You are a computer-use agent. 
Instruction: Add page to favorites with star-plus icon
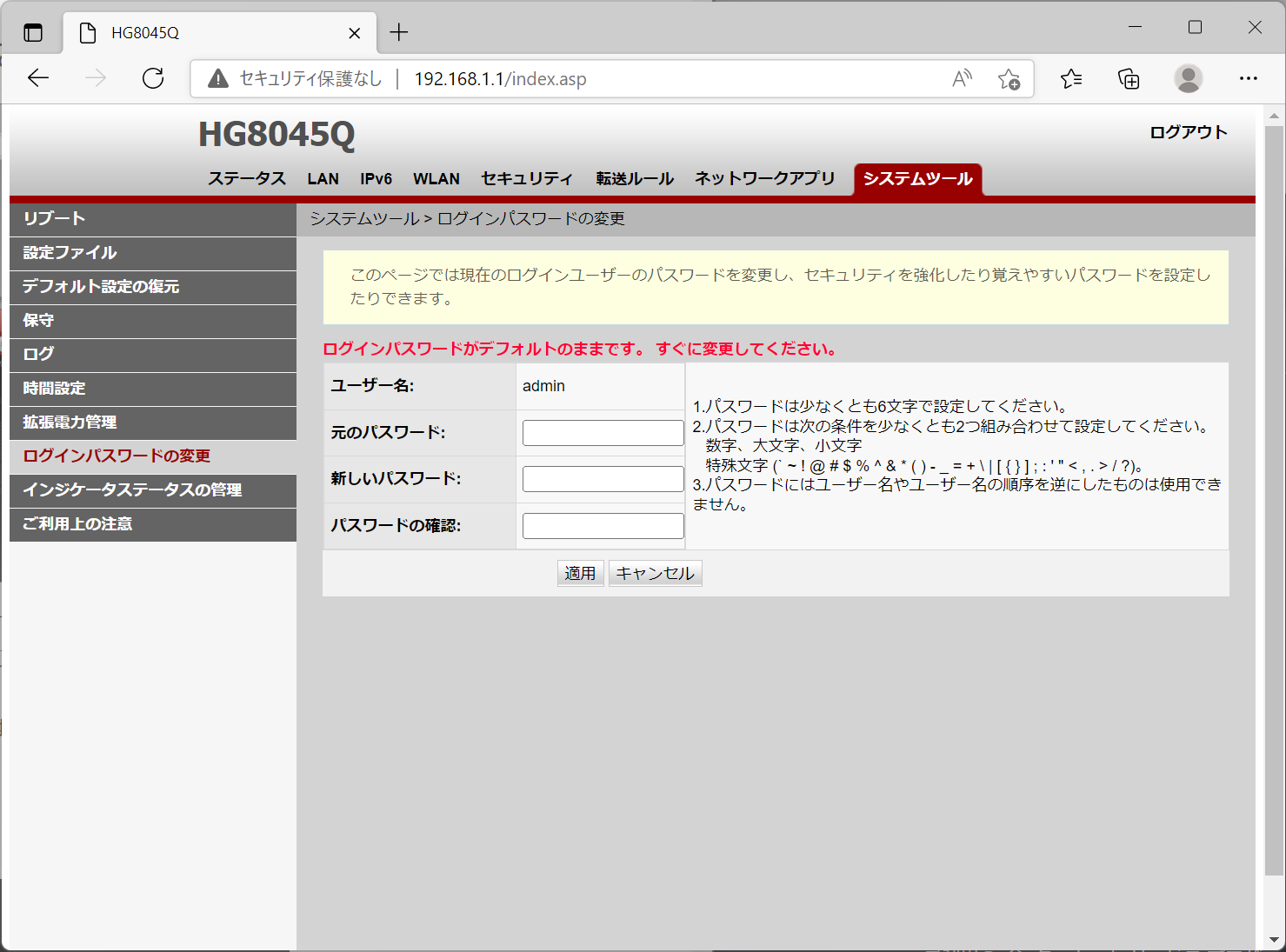1009,79
